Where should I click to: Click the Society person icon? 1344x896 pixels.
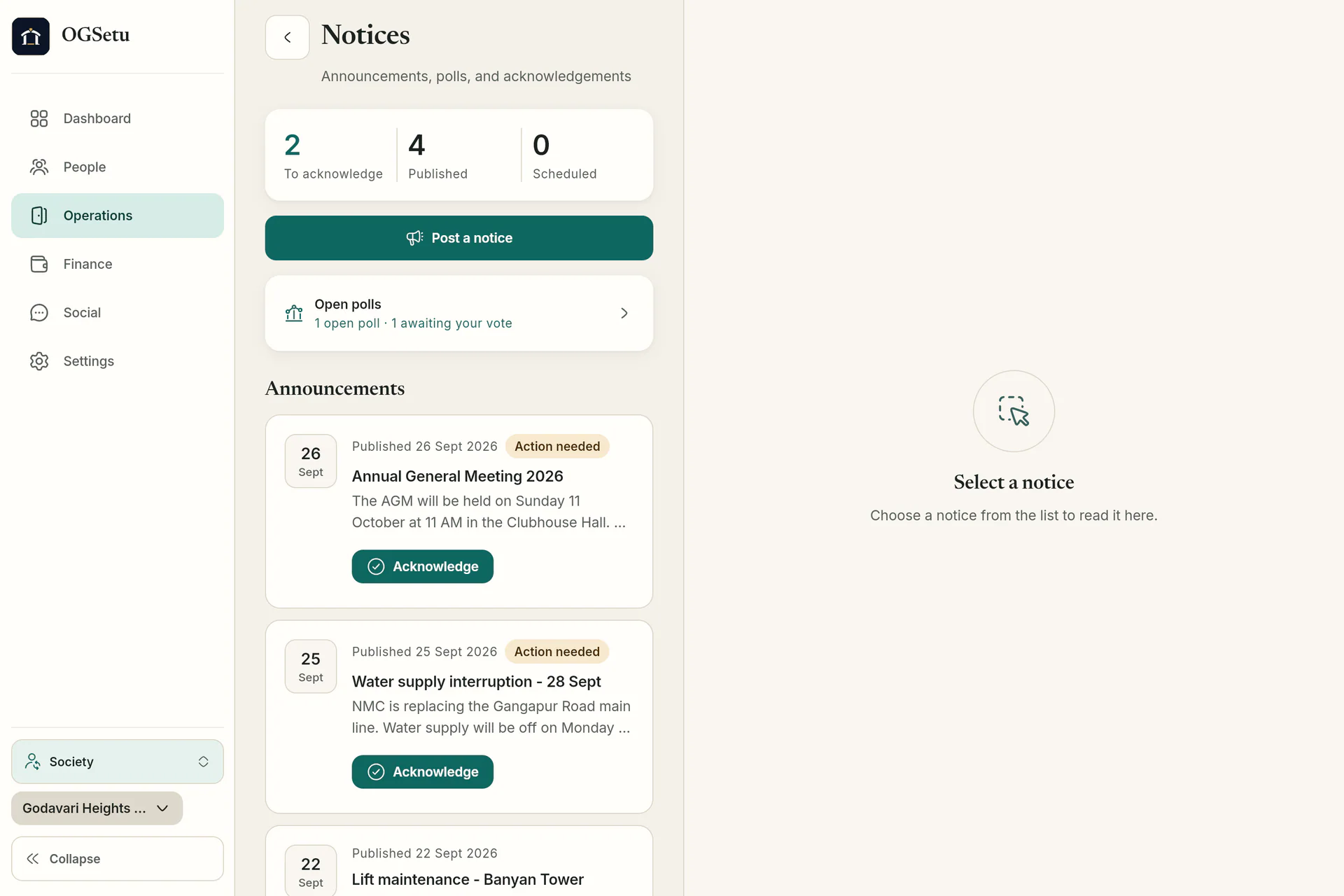pyautogui.click(x=32, y=762)
